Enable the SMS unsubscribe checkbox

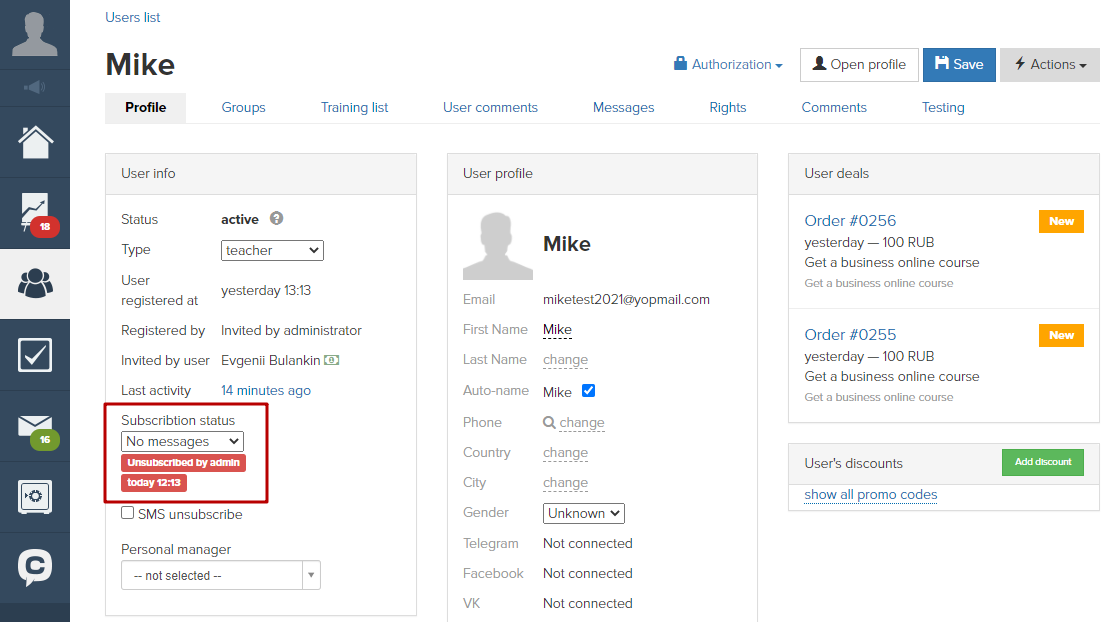[127, 513]
